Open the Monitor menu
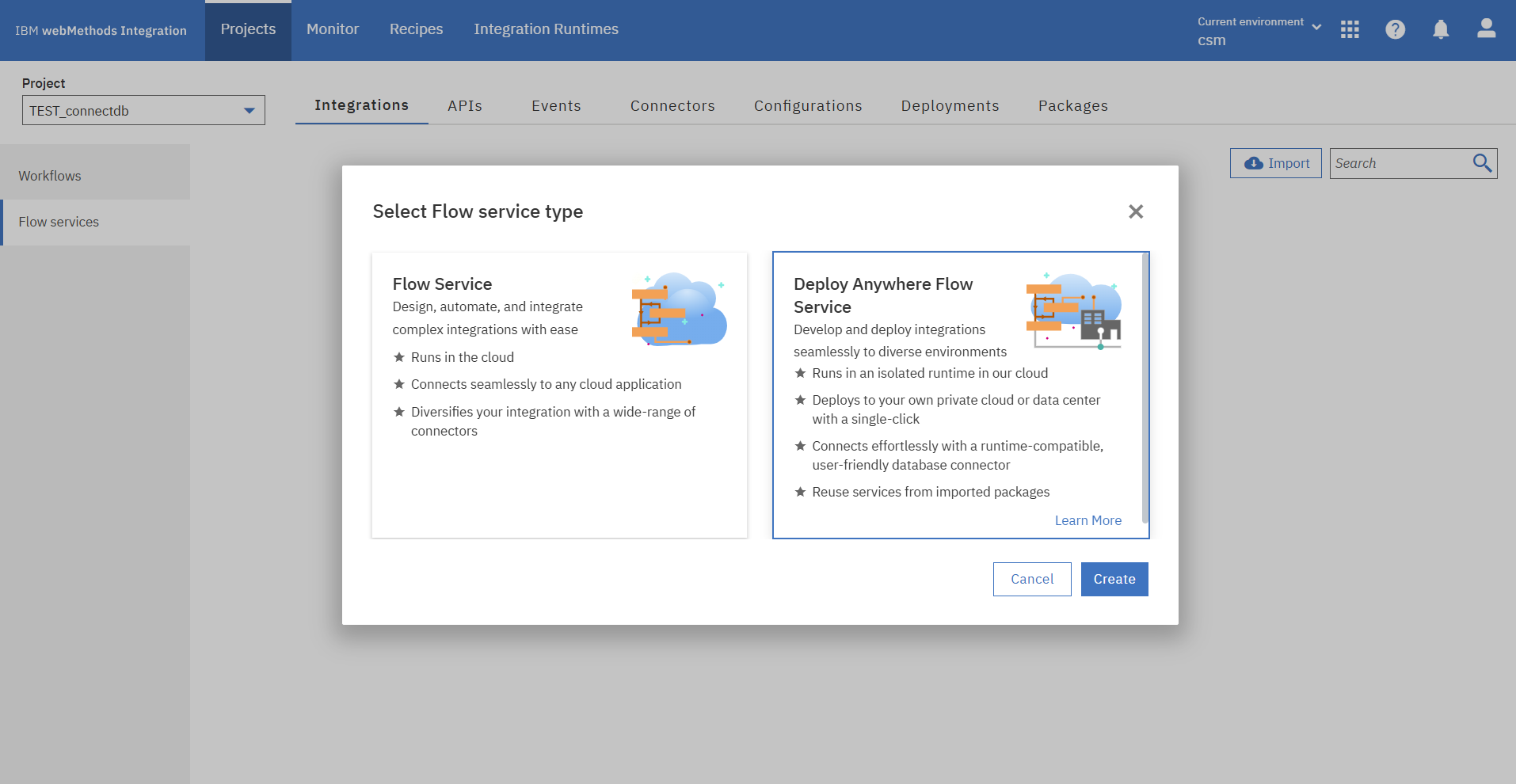 333,29
